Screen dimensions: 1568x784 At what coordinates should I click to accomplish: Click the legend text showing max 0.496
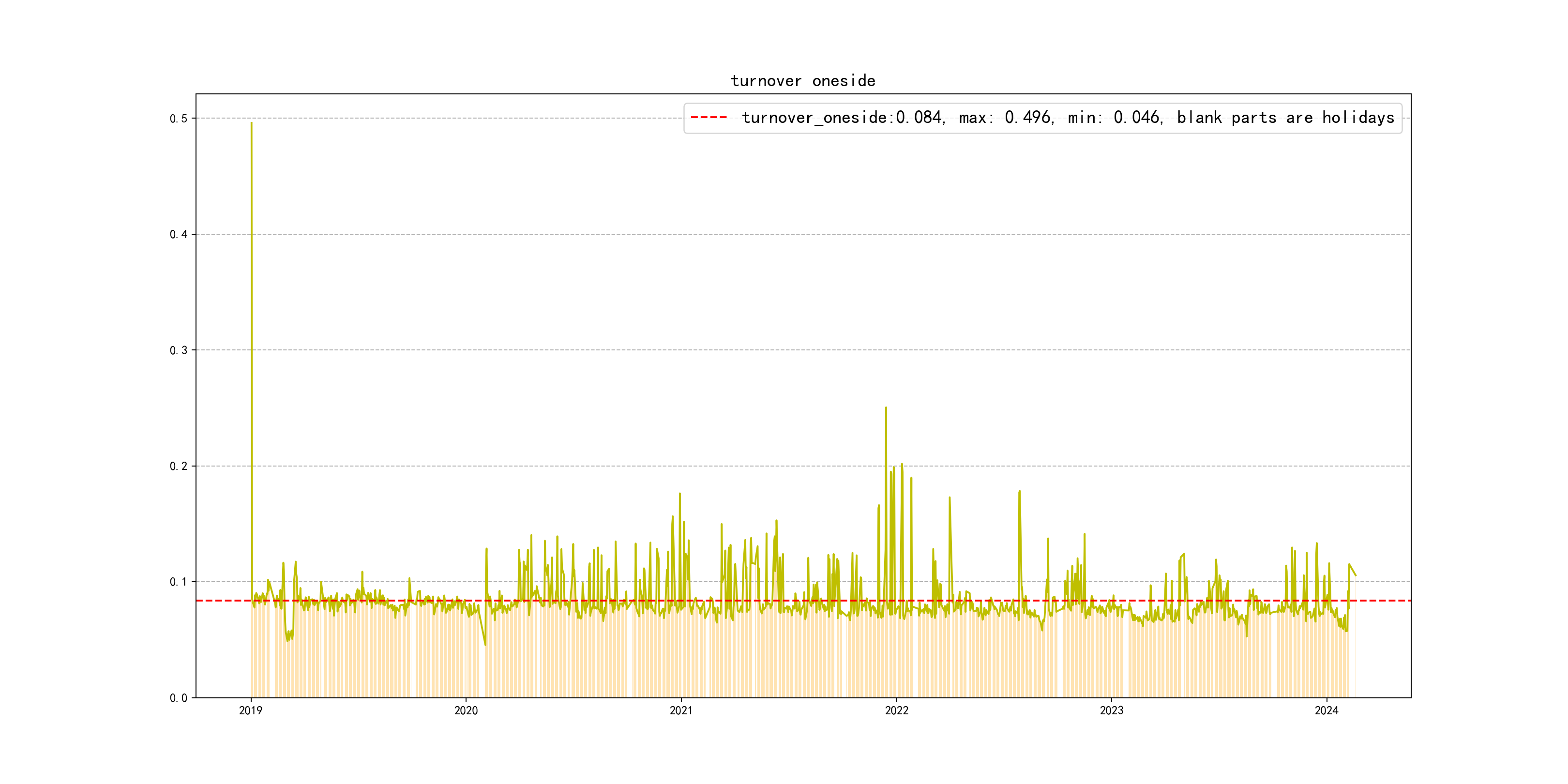pyautogui.click(x=1006, y=118)
